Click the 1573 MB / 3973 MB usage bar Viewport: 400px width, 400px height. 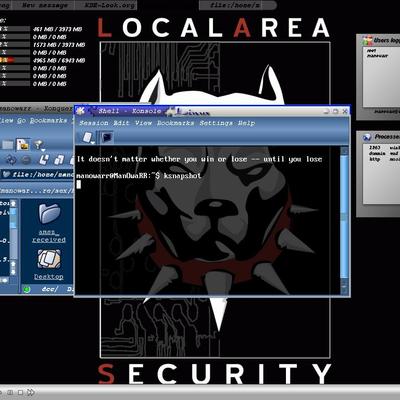[15, 45]
